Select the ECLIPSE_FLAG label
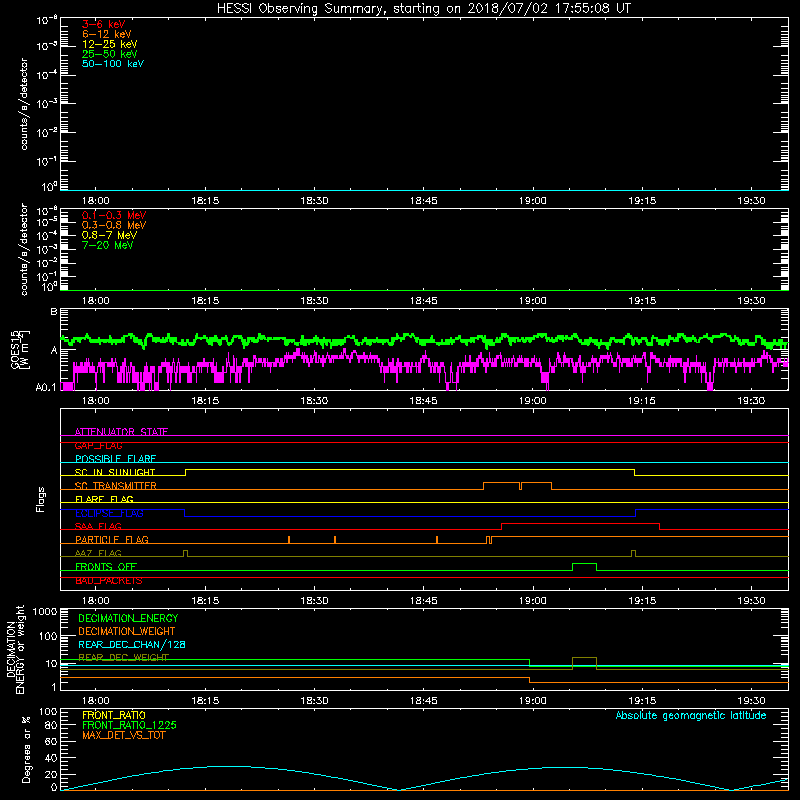Viewport: 800px width, 800px height. (109, 513)
